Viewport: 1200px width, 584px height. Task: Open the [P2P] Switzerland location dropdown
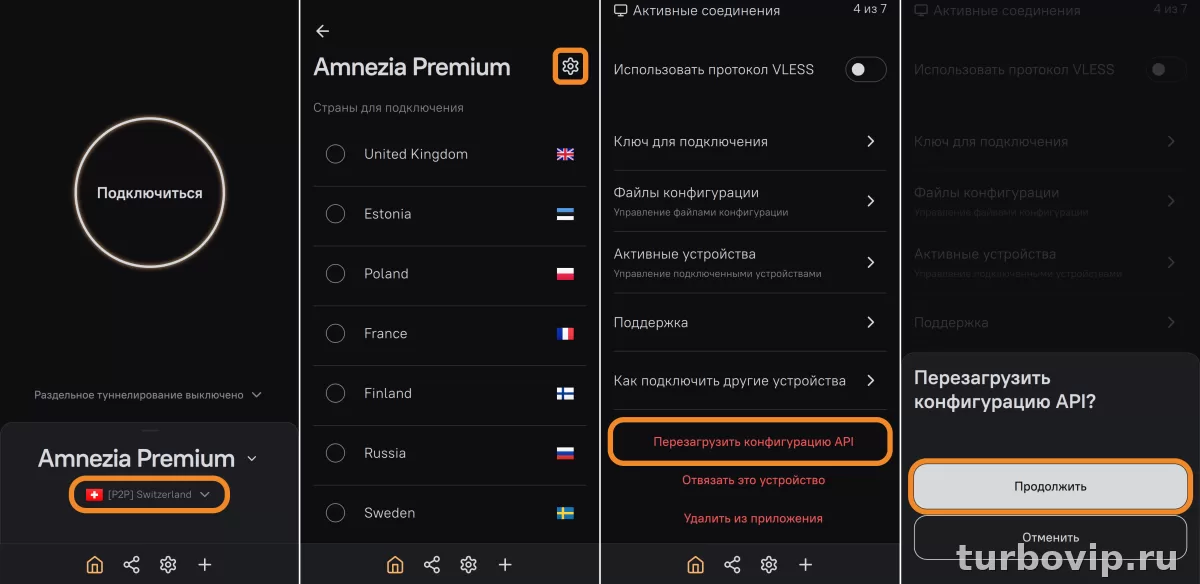(x=149, y=493)
